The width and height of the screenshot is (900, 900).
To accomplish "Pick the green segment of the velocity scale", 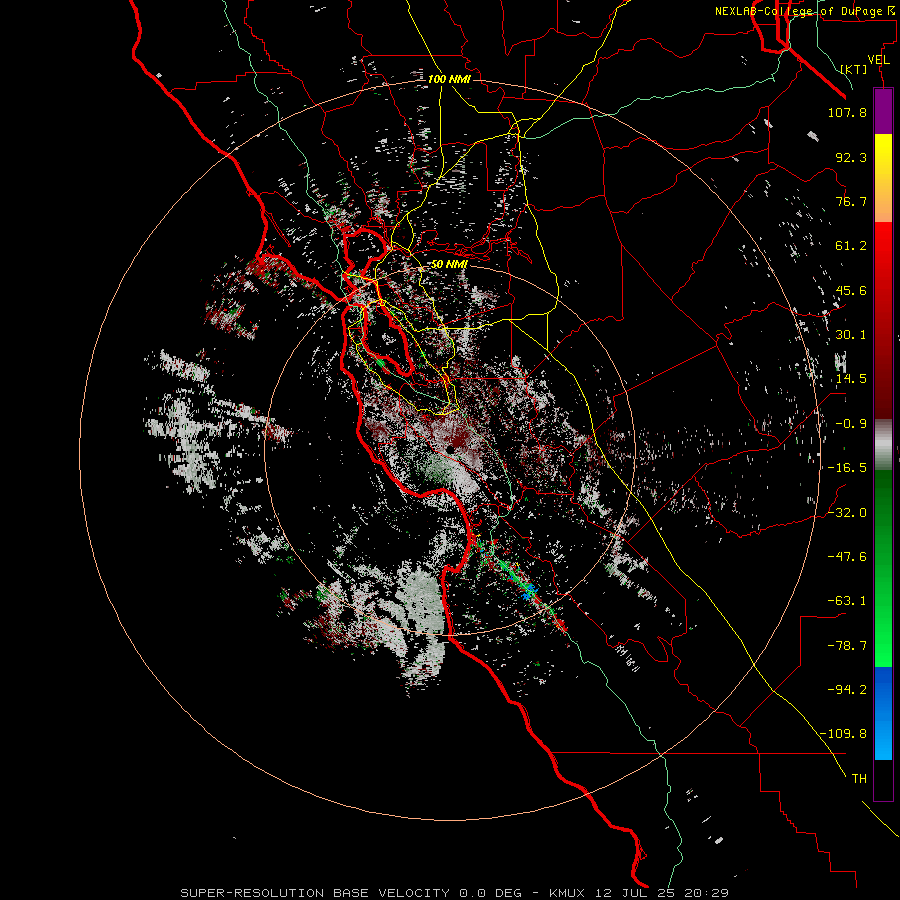I will point(883,568).
